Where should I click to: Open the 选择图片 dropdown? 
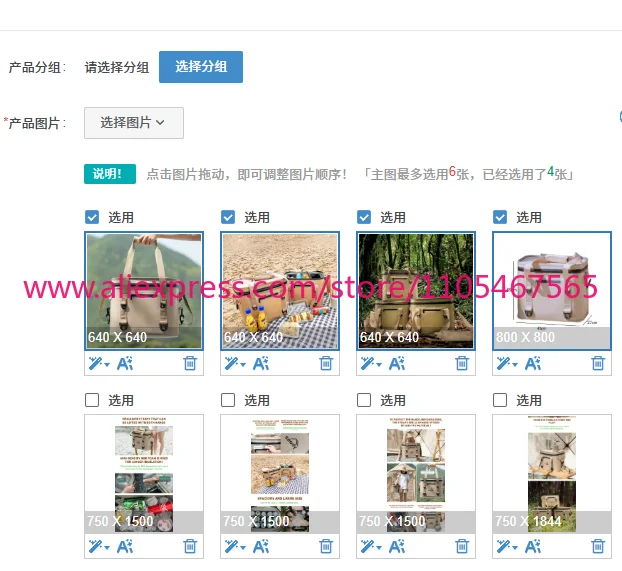(x=134, y=123)
